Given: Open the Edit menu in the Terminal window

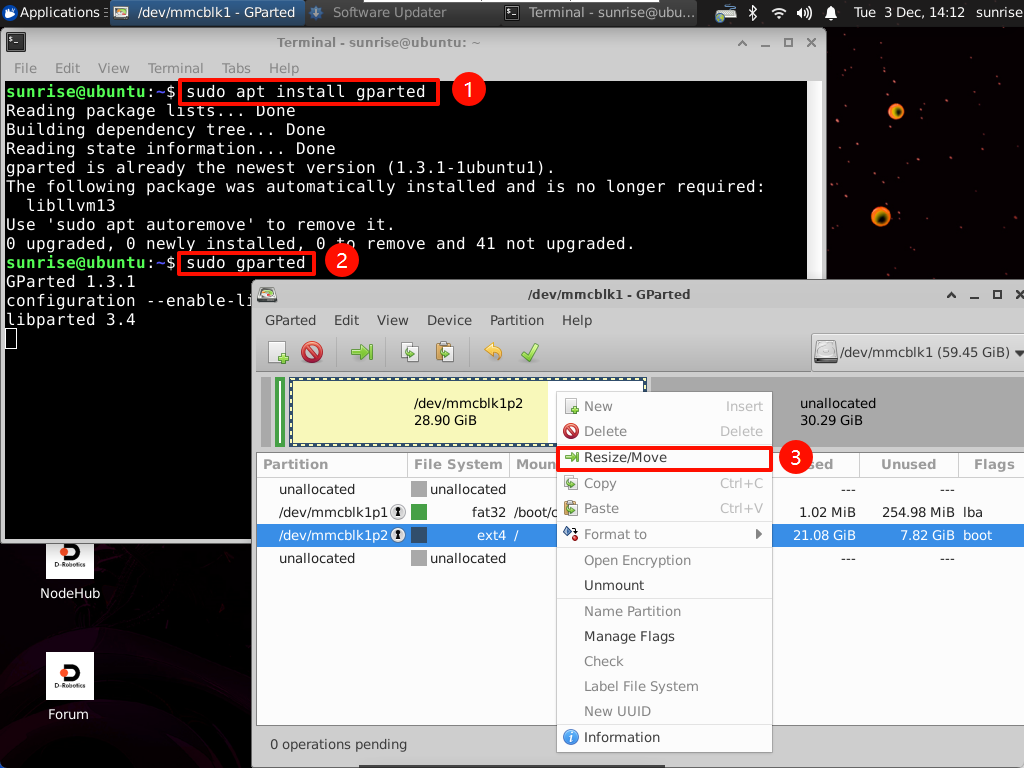Looking at the screenshot, I should (x=67, y=69).
